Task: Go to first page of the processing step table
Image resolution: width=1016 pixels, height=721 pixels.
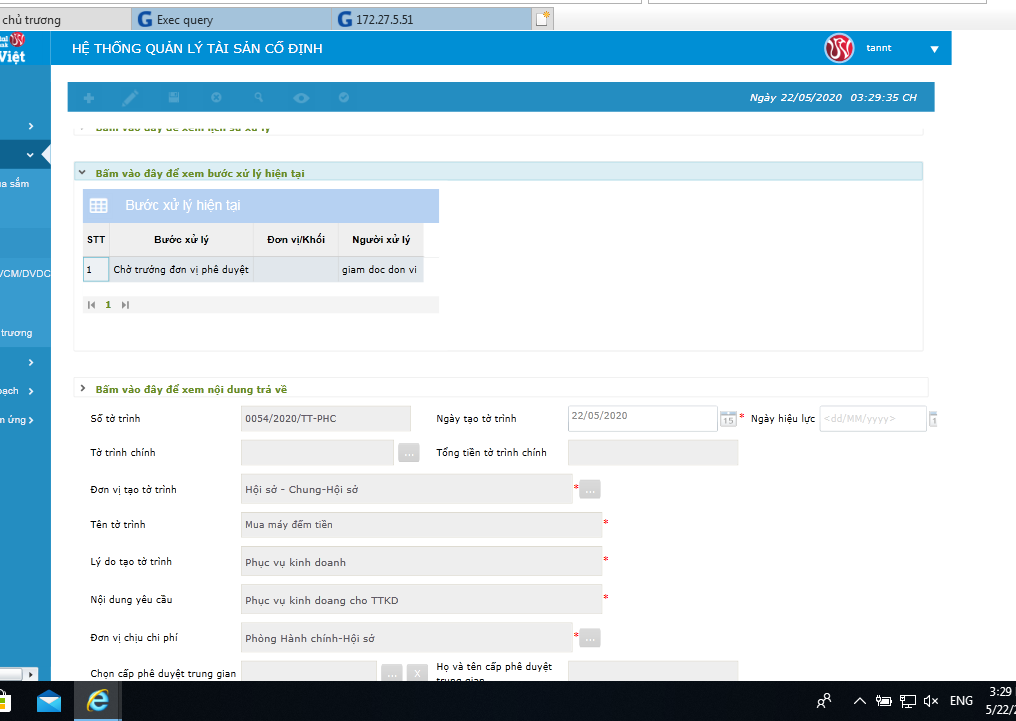Action: [x=91, y=305]
